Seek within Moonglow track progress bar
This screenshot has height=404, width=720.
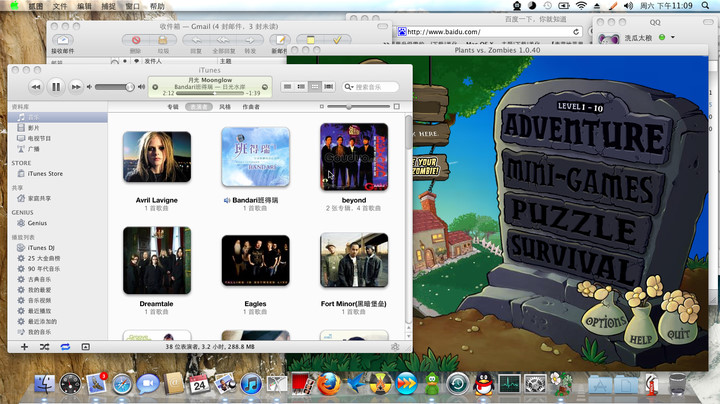[210, 93]
